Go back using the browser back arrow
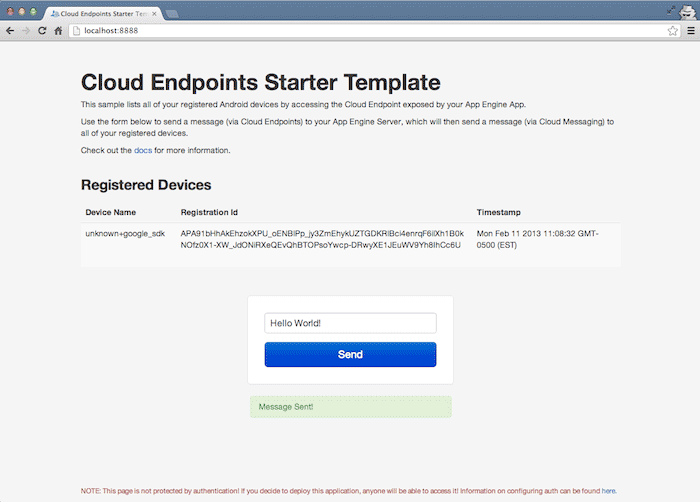This screenshot has width=700, height=502. click(x=10, y=31)
